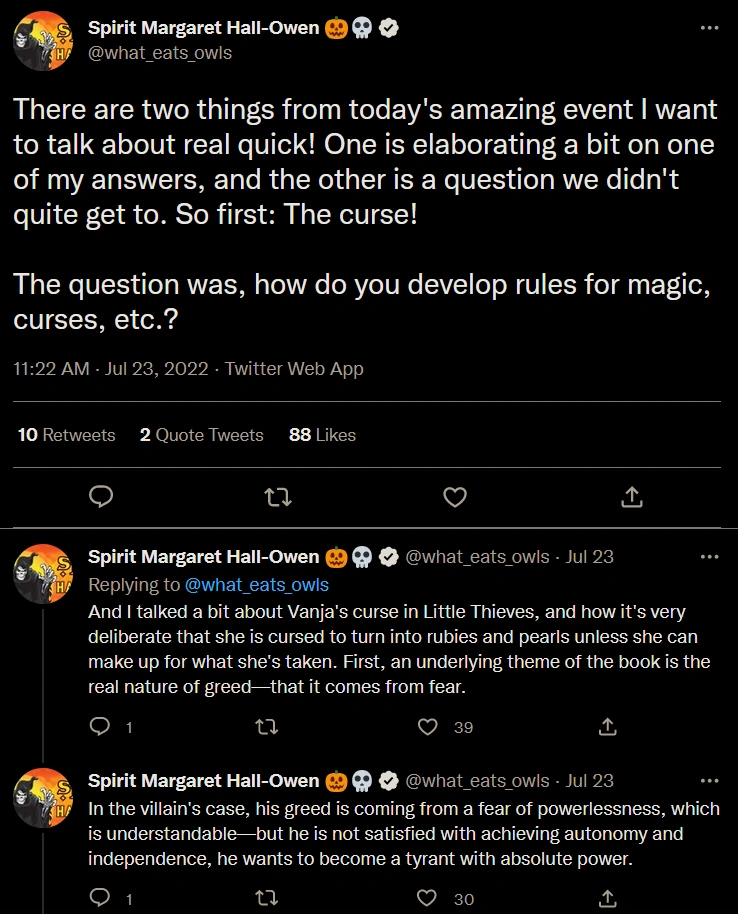Image resolution: width=738 pixels, height=914 pixels.
Task: Reply to the Vanja's curse tweet
Action: [101, 727]
